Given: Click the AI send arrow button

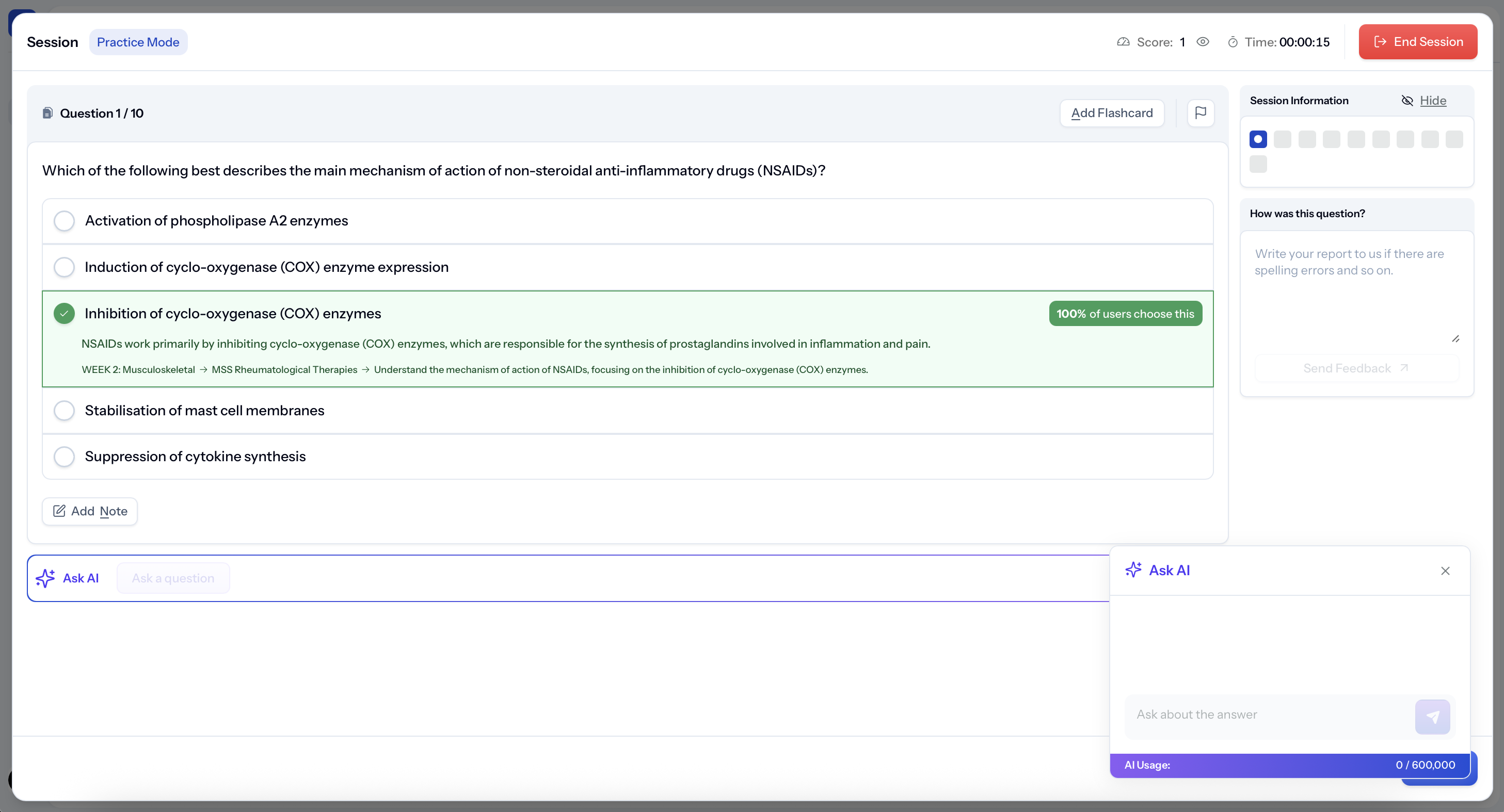Looking at the screenshot, I should tap(1432, 716).
